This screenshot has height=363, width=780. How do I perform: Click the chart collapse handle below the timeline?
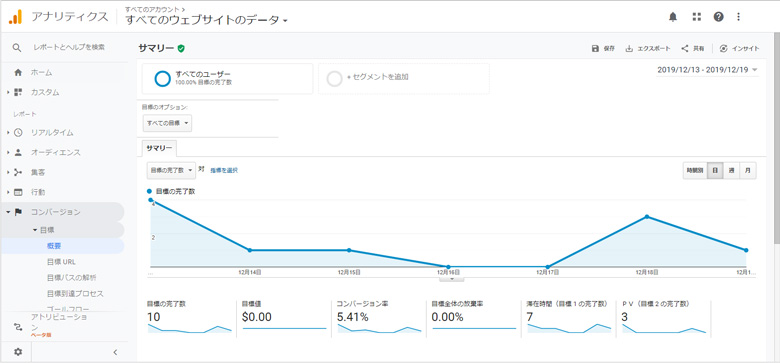pos(452,279)
